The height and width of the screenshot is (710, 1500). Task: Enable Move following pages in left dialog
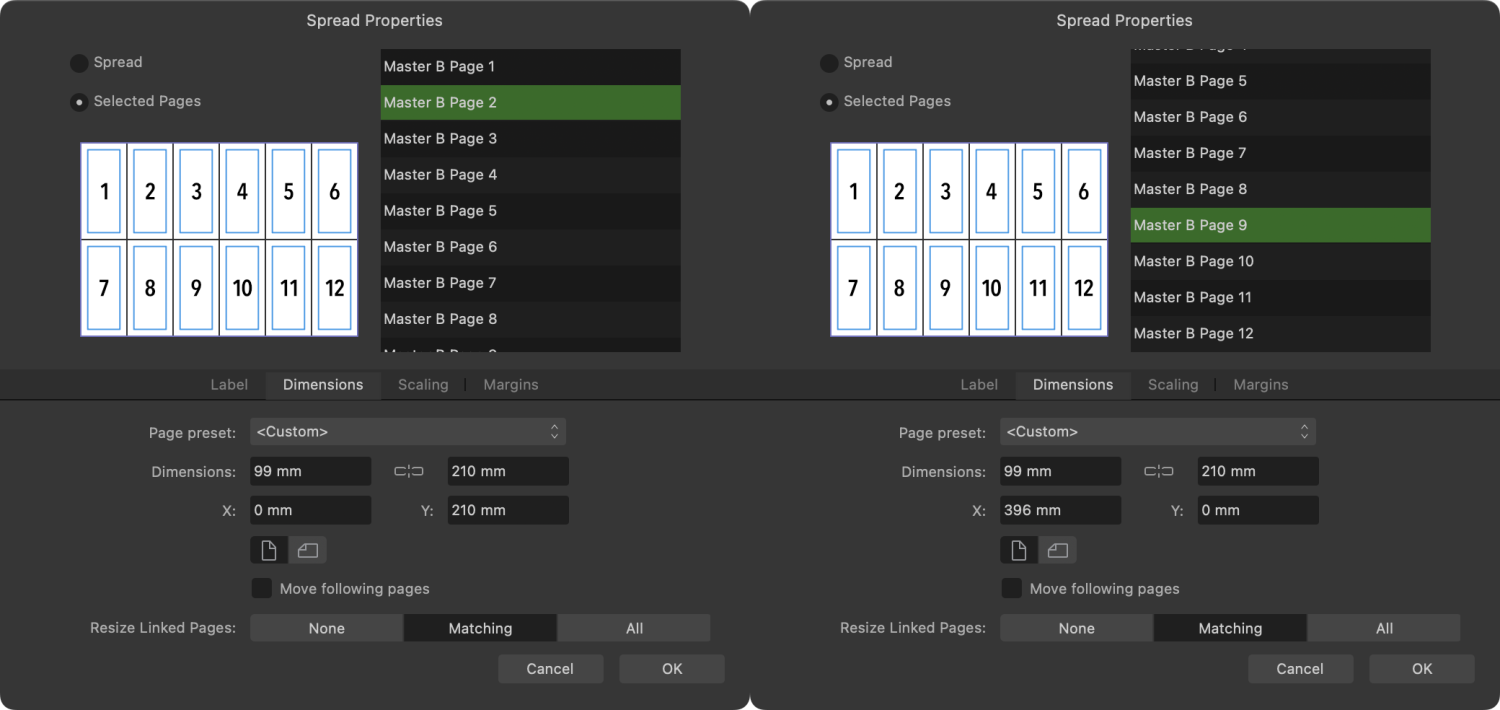[262, 589]
